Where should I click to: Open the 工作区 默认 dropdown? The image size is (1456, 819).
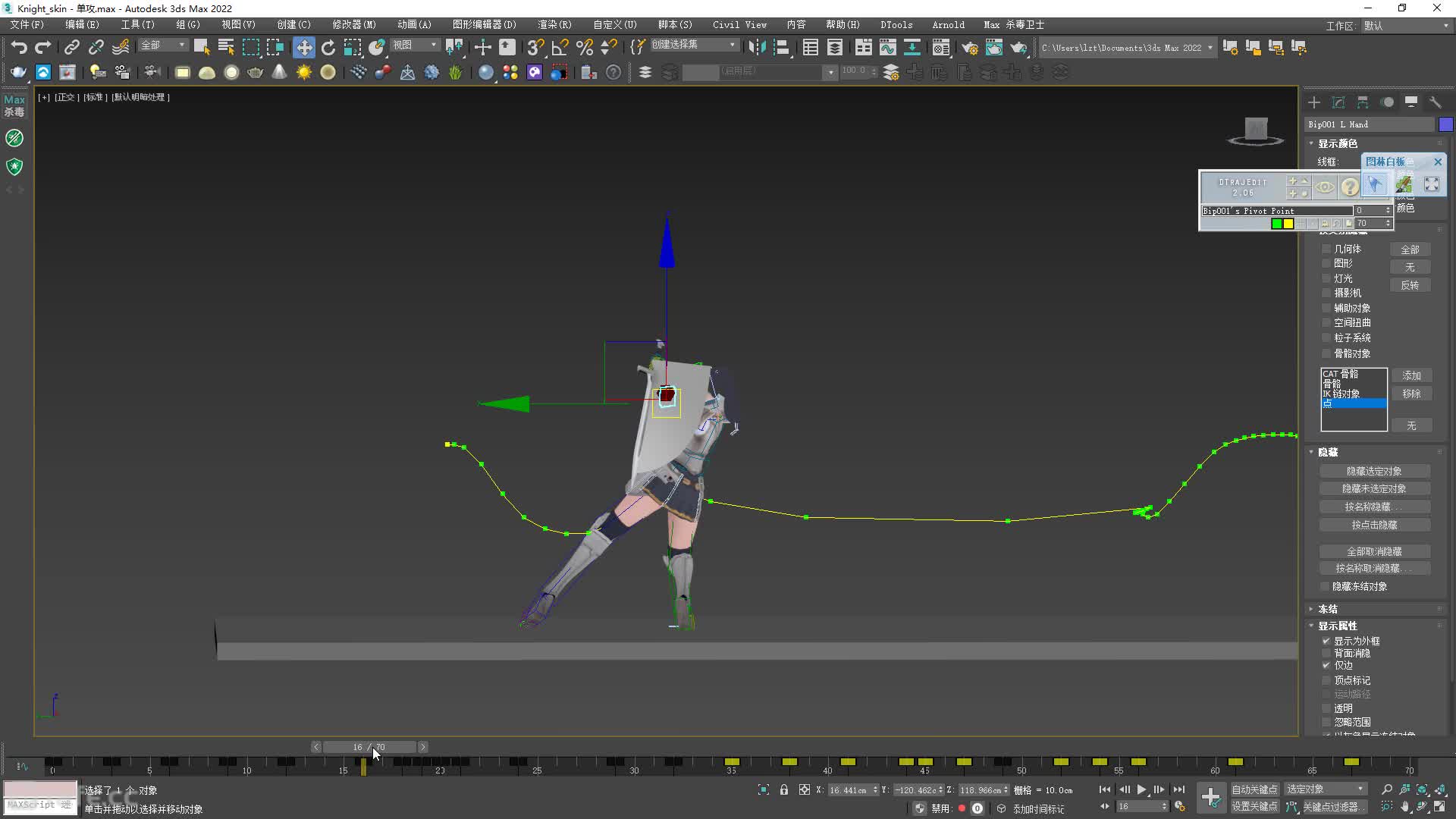point(1405,26)
